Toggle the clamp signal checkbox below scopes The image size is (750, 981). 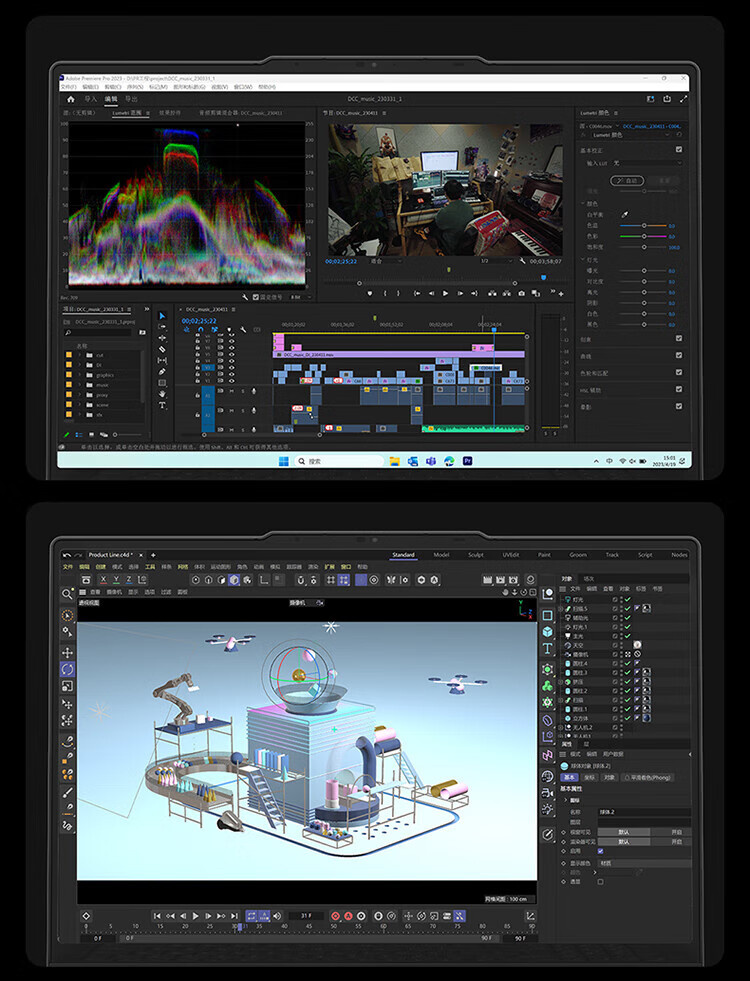pos(255,297)
